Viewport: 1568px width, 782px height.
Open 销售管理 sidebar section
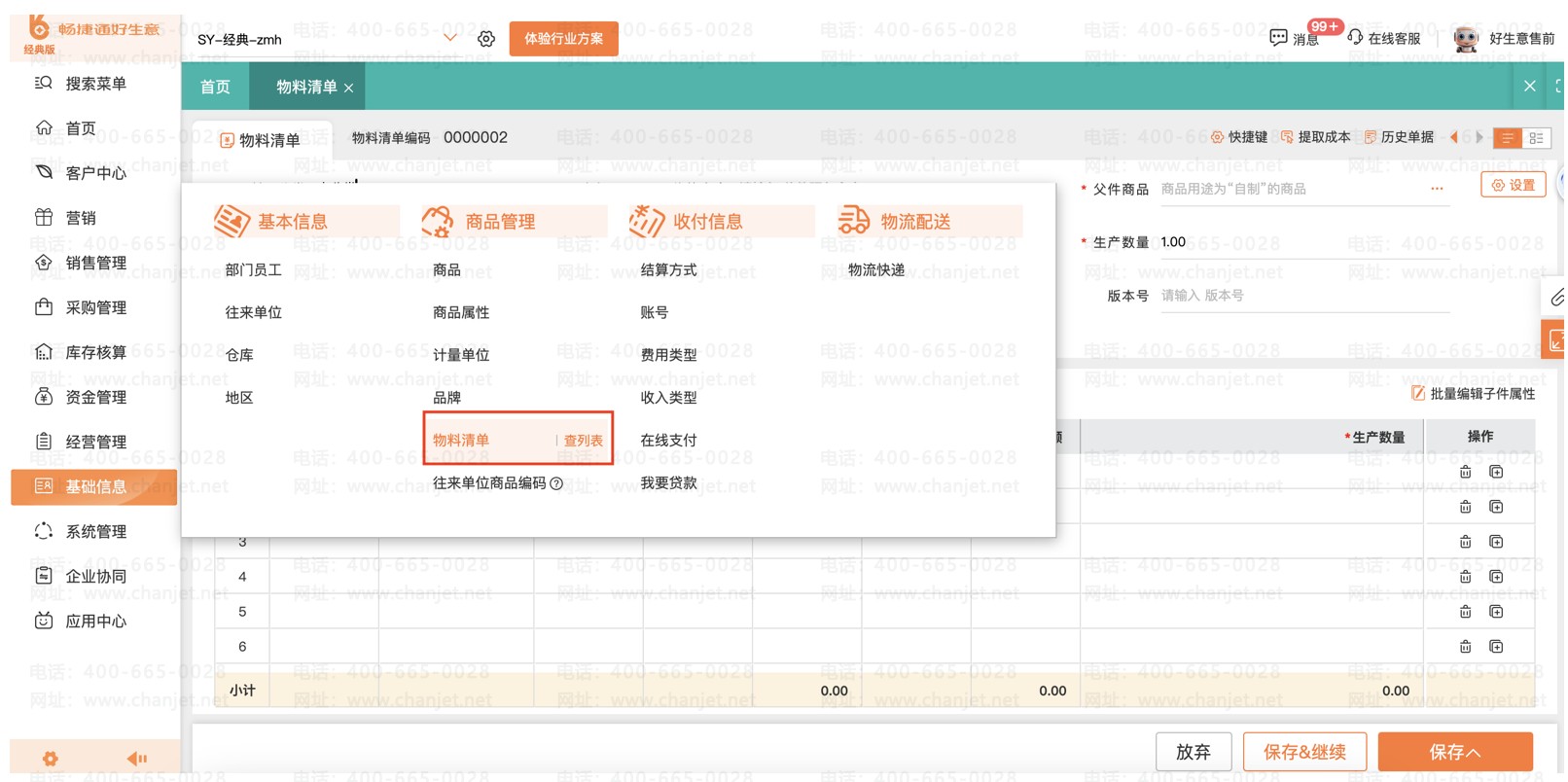point(82,263)
